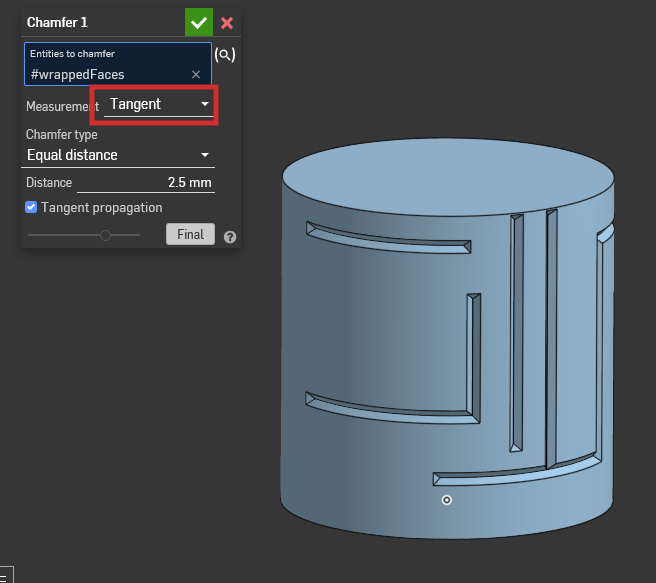Open the selection search magnifier icon
656x583 pixels.
coord(225,55)
